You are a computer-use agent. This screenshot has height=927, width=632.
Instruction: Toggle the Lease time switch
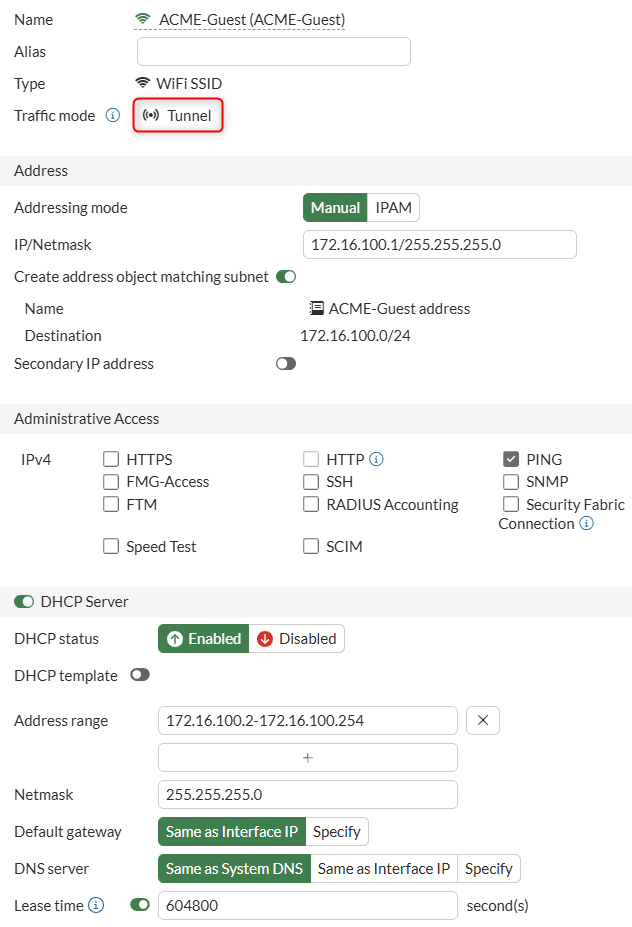140,905
